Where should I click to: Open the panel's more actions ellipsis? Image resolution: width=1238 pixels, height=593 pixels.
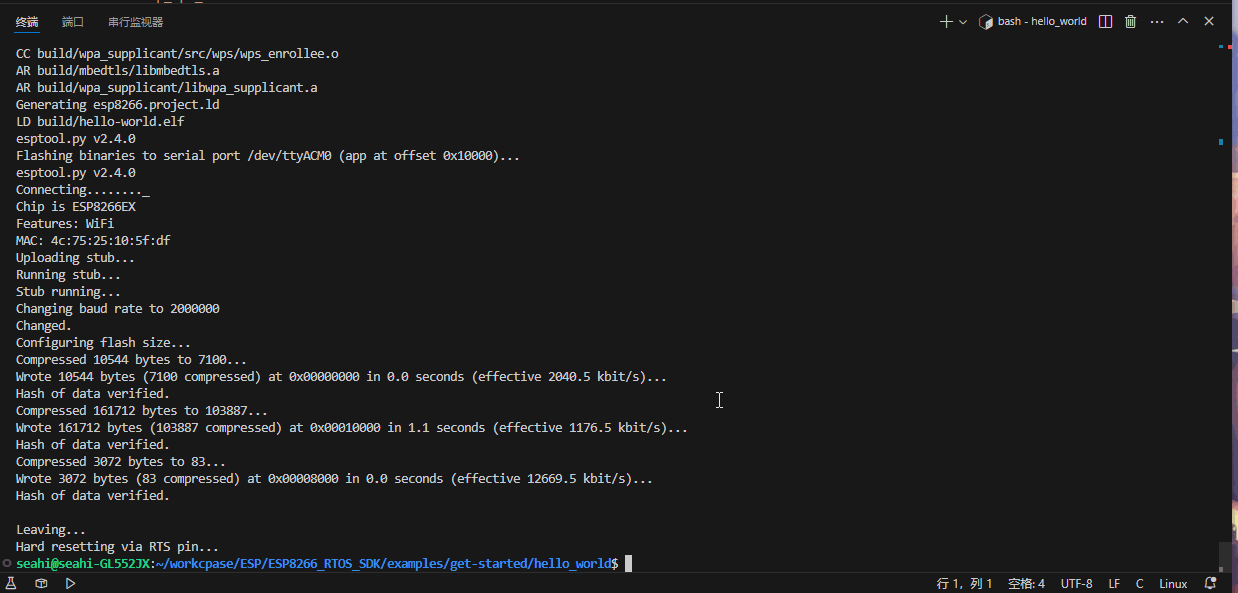tap(1157, 21)
